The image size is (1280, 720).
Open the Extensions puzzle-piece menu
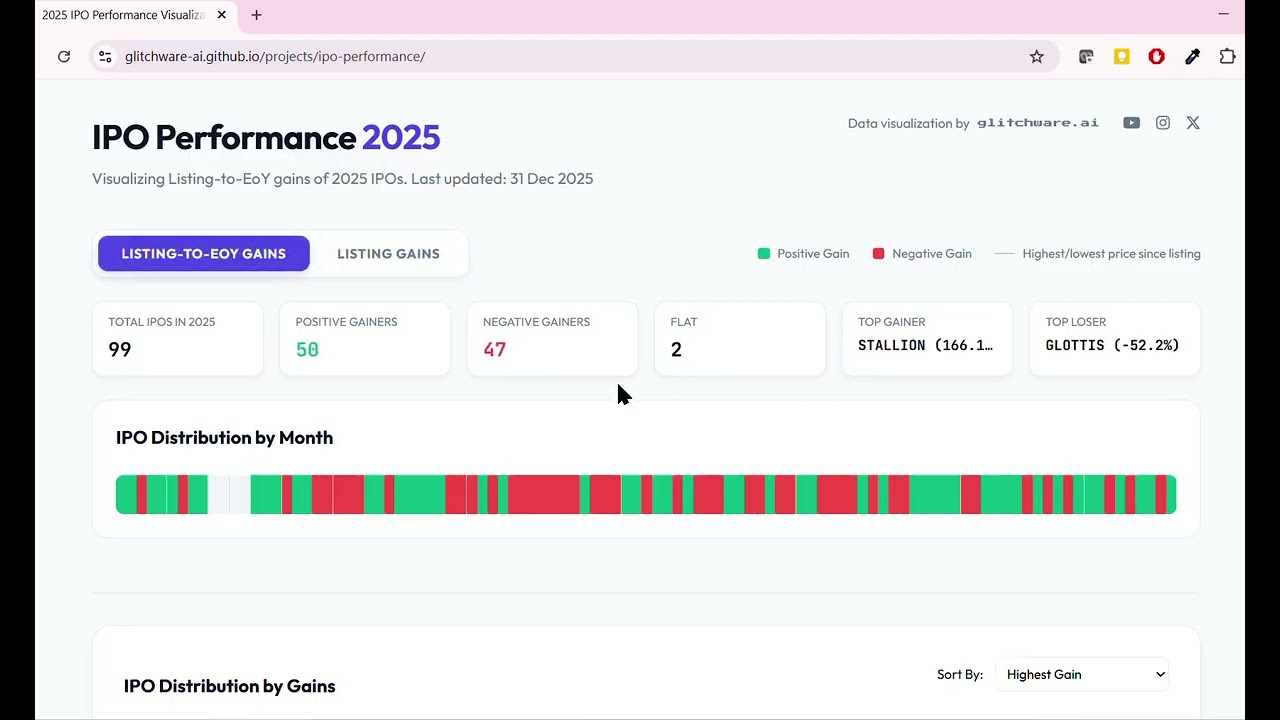coord(1228,57)
